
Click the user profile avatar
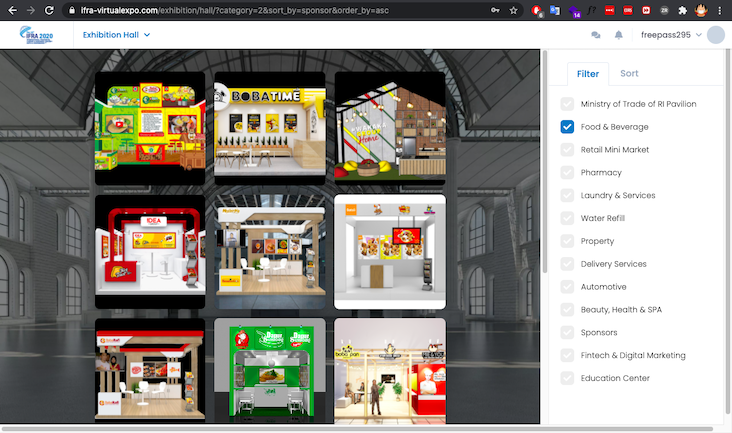(x=715, y=35)
